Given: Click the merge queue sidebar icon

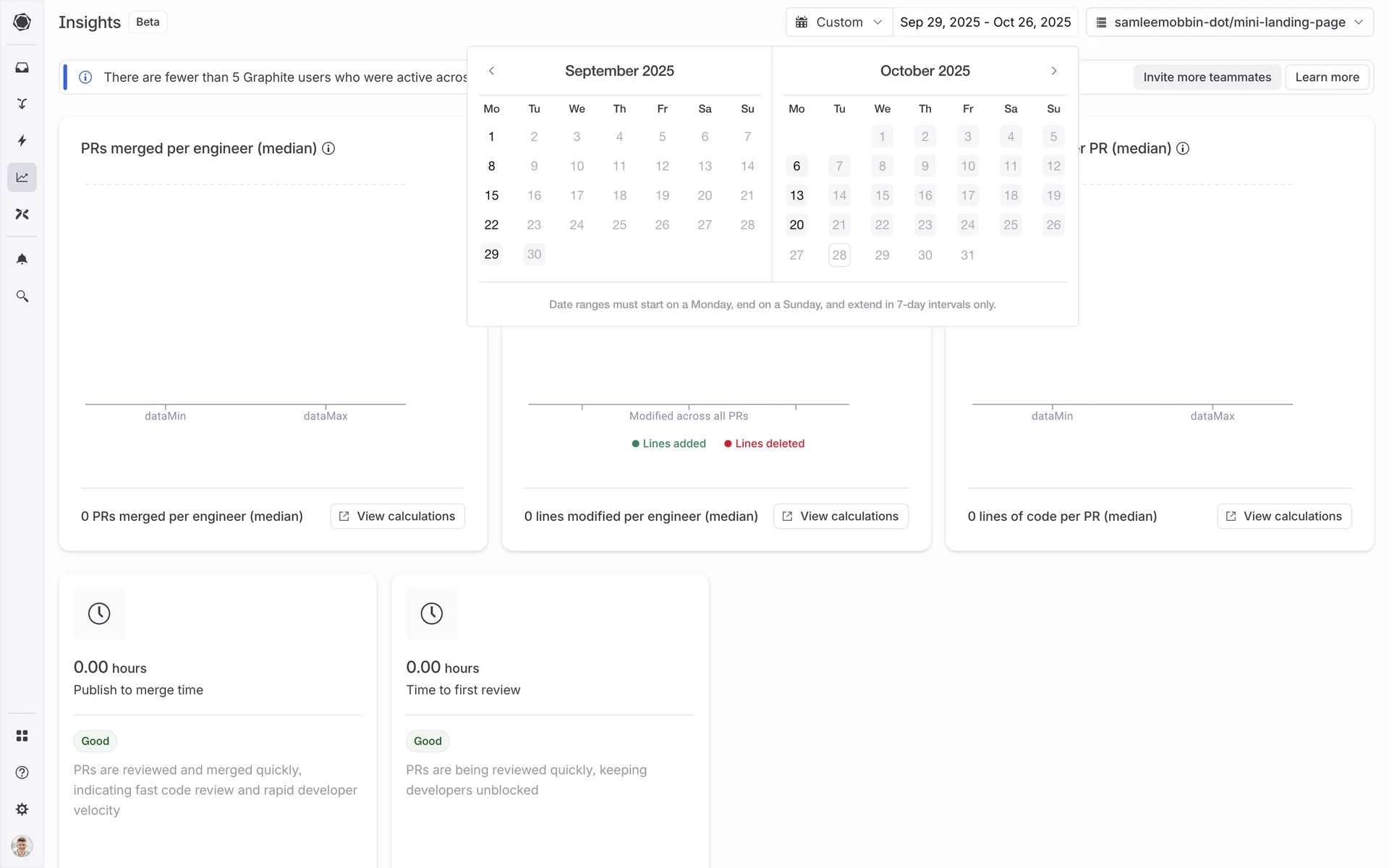Looking at the screenshot, I should pos(22,104).
